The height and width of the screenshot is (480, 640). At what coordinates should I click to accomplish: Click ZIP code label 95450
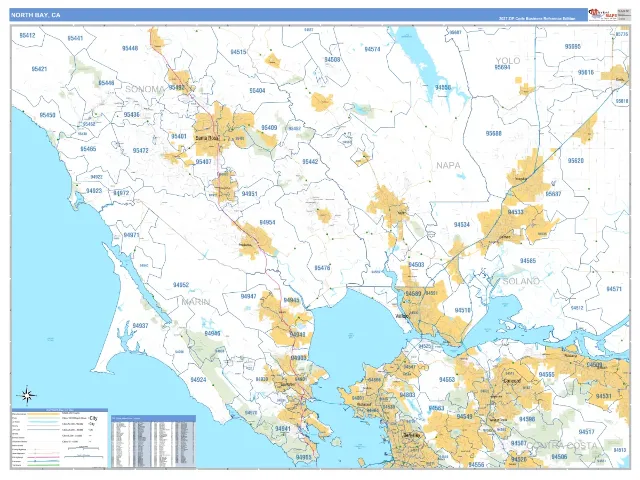tap(47, 115)
